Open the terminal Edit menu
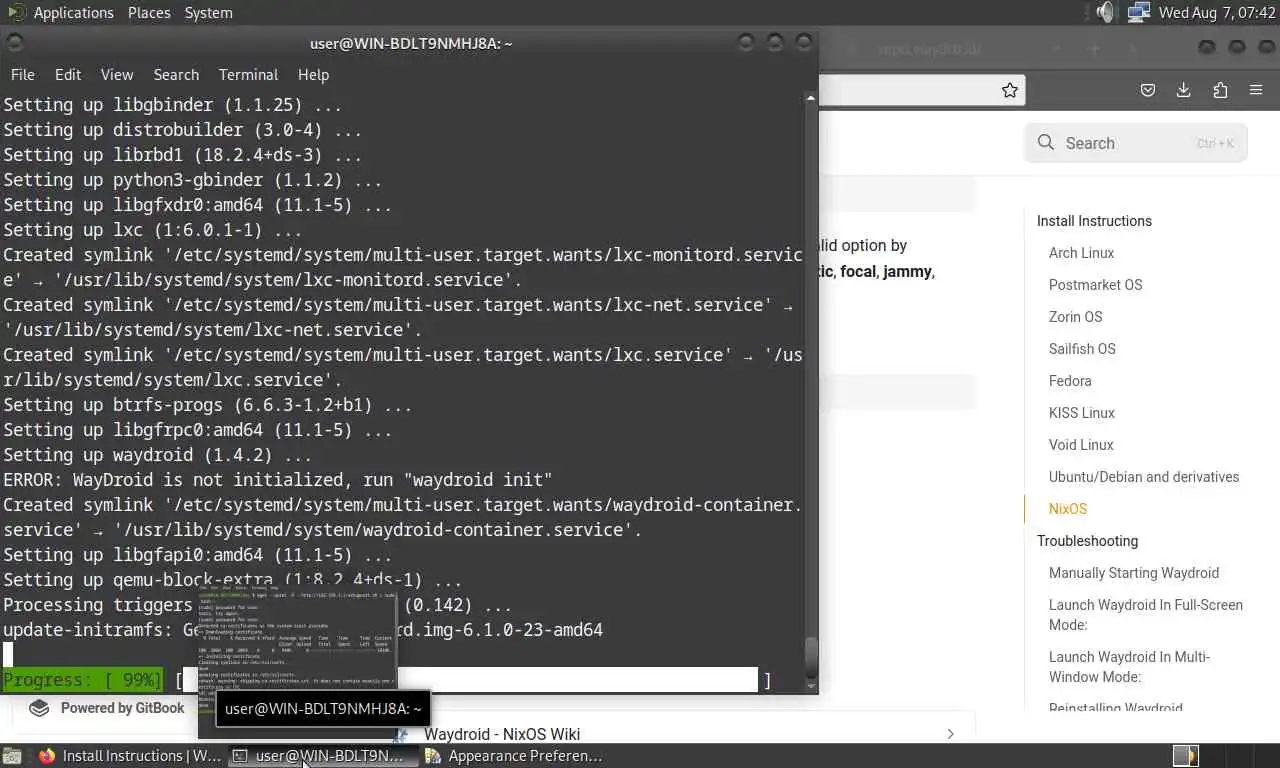 click(x=68, y=75)
